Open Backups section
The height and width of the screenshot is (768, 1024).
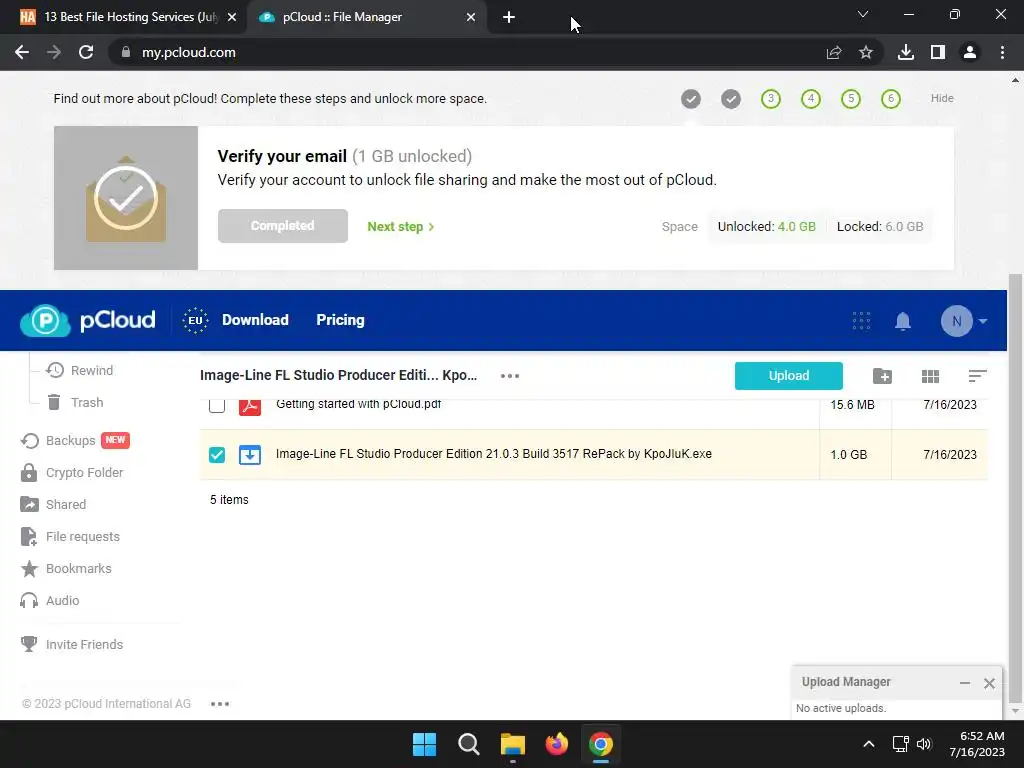coord(74,440)
